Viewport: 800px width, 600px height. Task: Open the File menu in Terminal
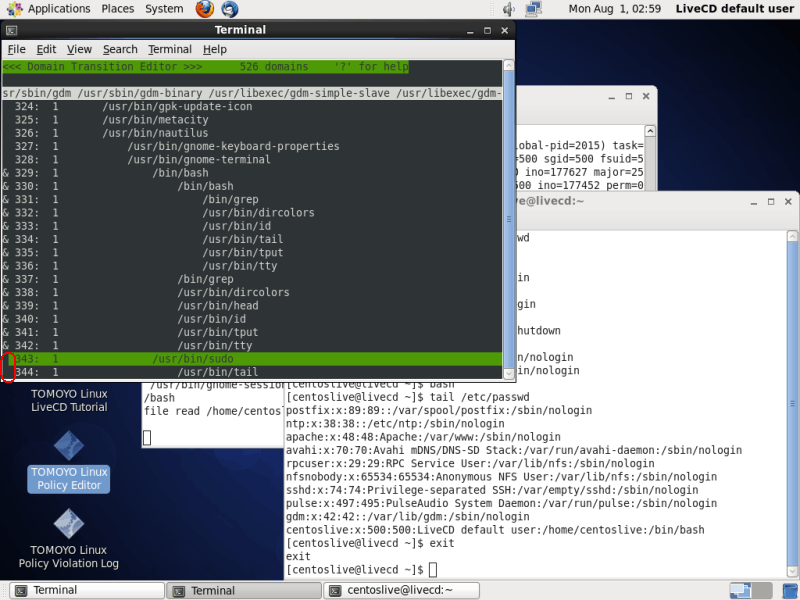pos(16,49)
